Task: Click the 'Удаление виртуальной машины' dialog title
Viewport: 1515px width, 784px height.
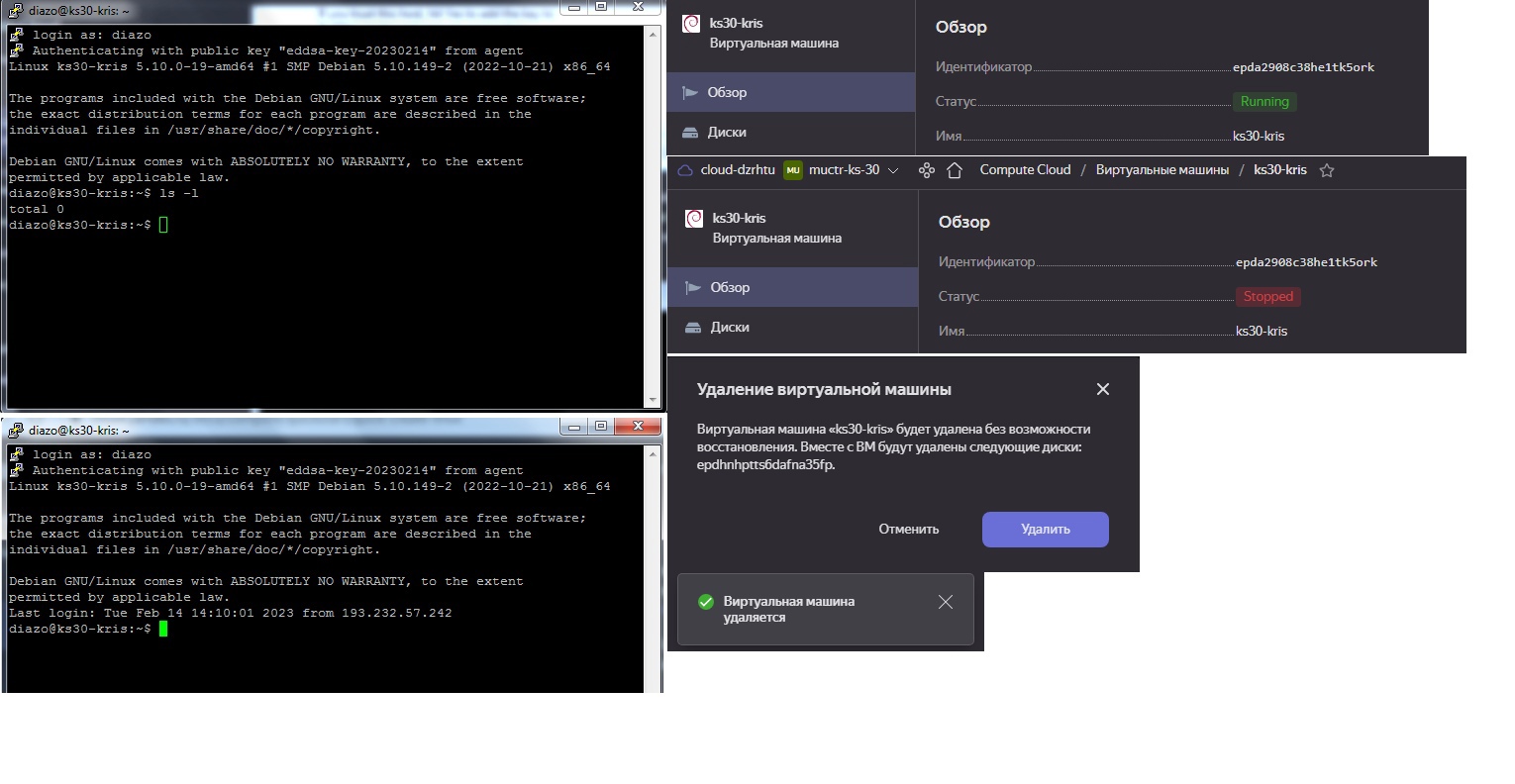Action: click(824, 390)
